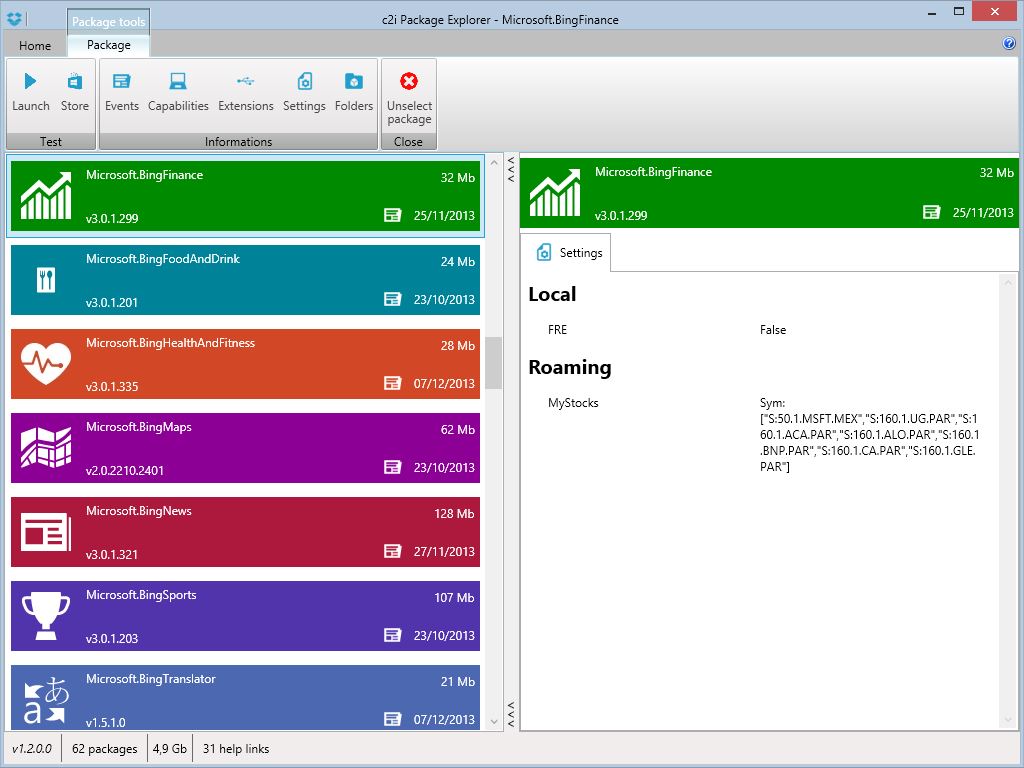Click the Package tools contextual tab header
This screenshot has height=768, width=1024.
click(108, 21)
